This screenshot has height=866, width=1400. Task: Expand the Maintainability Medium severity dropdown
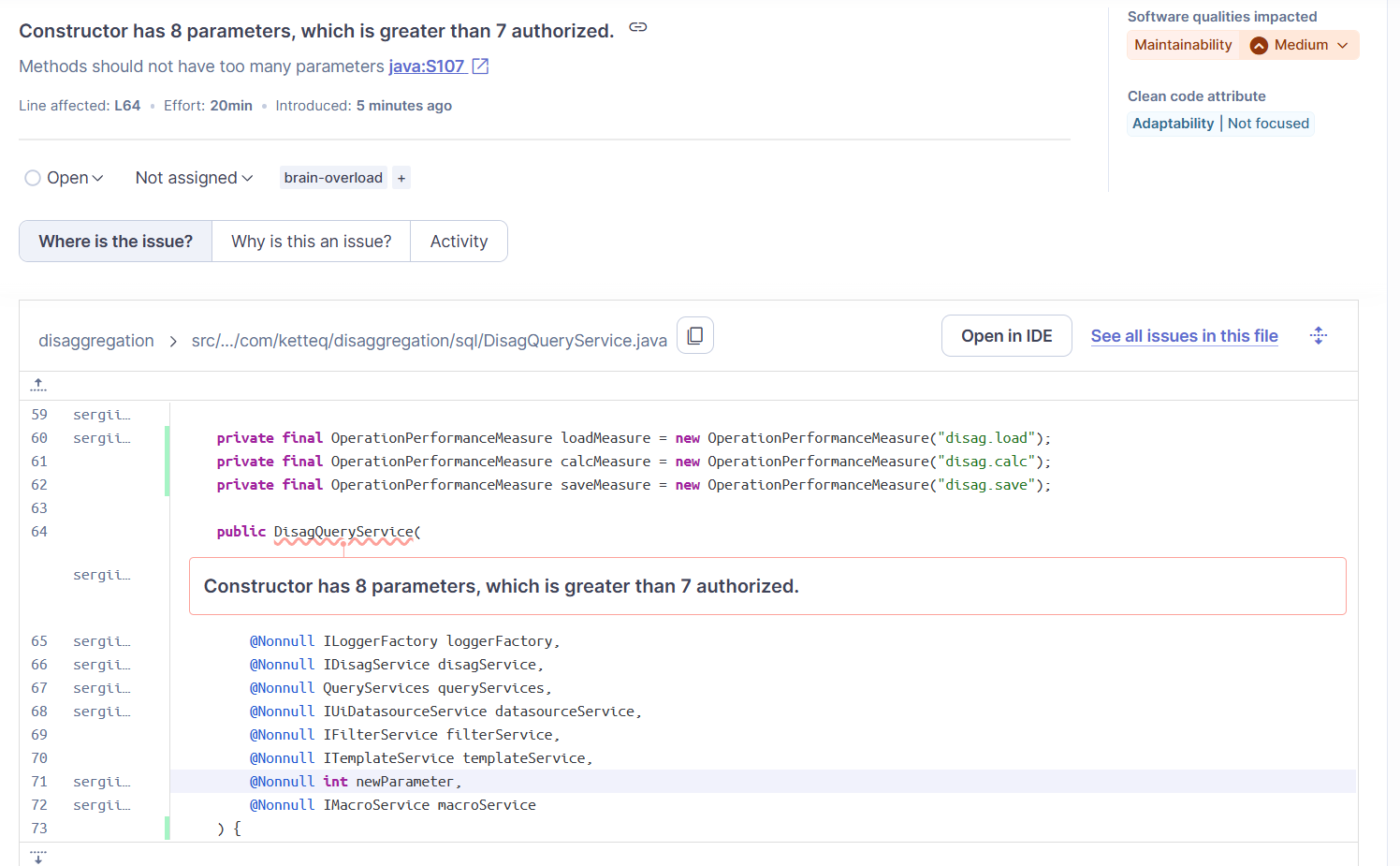(x=1342, y=45)
